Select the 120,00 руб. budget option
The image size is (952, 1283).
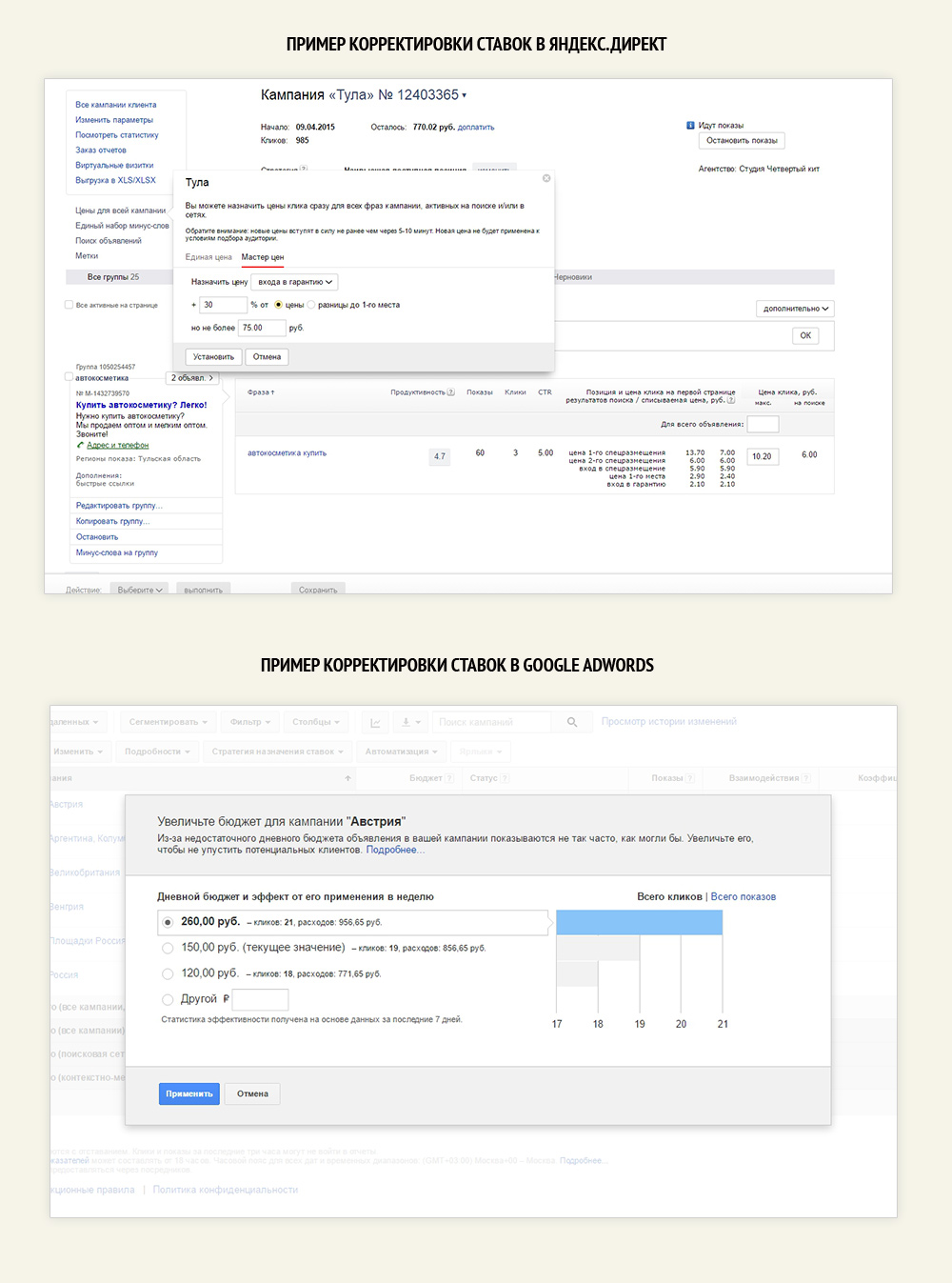(x=168, y=973)
